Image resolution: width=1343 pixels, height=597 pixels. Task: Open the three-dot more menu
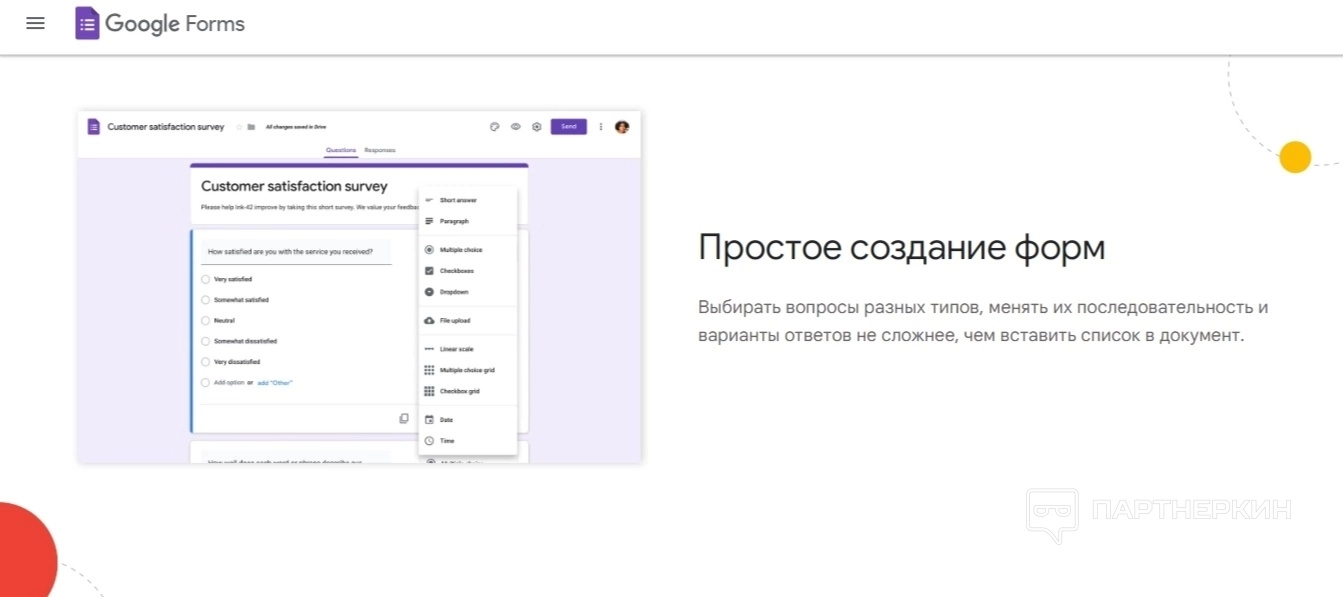(x=600, y=127)
